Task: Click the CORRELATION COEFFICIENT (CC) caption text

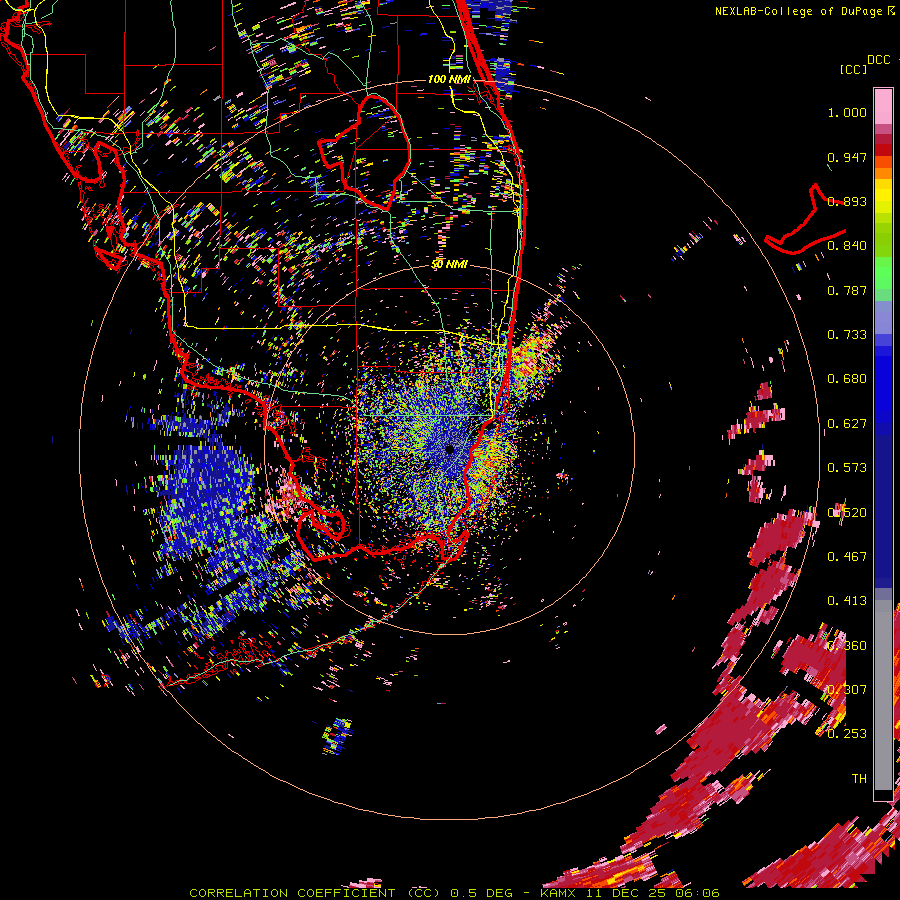Action: click(317, 893)
